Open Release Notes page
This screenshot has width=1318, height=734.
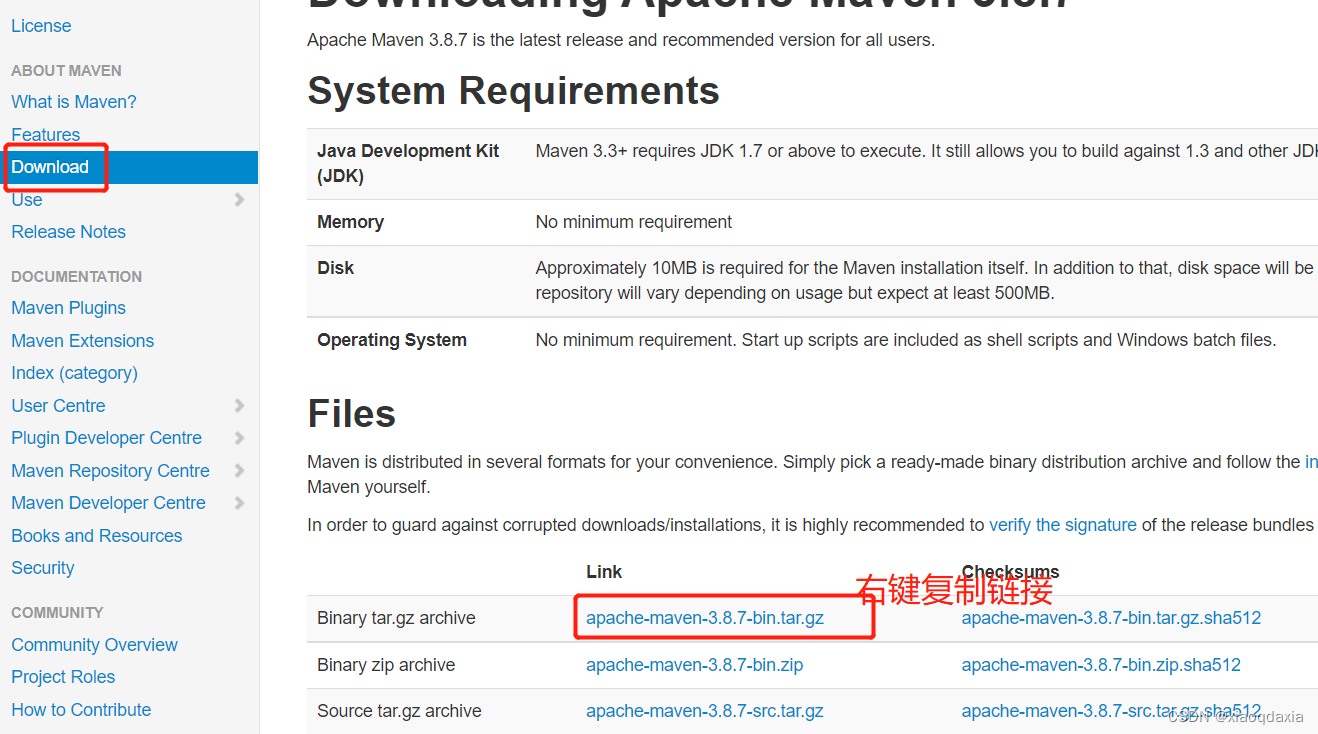click(69, 232)
